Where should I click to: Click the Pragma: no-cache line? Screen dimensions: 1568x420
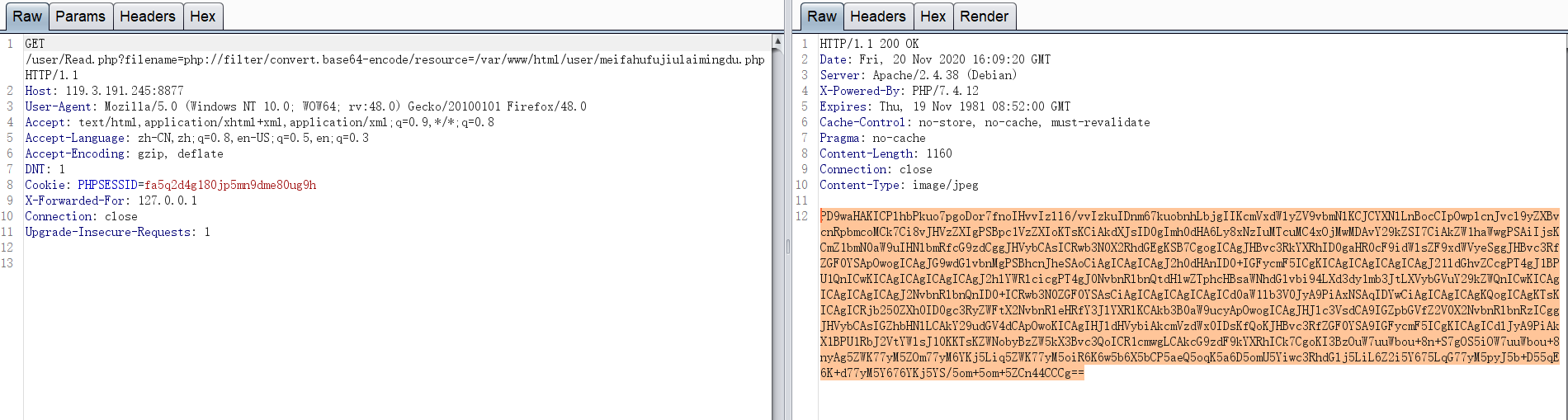coord(872,138)
